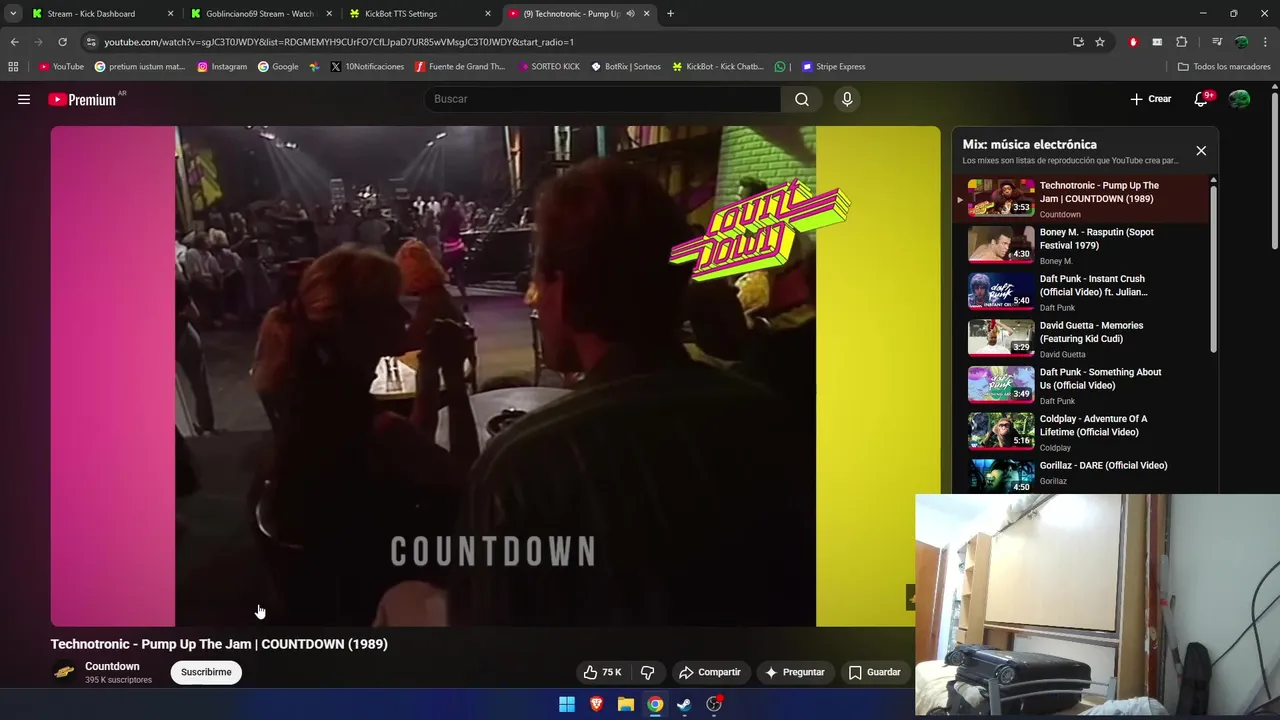Screen dimensions: 1280x720
Task: Reload the YouTube page
Action: coord(62,42)
